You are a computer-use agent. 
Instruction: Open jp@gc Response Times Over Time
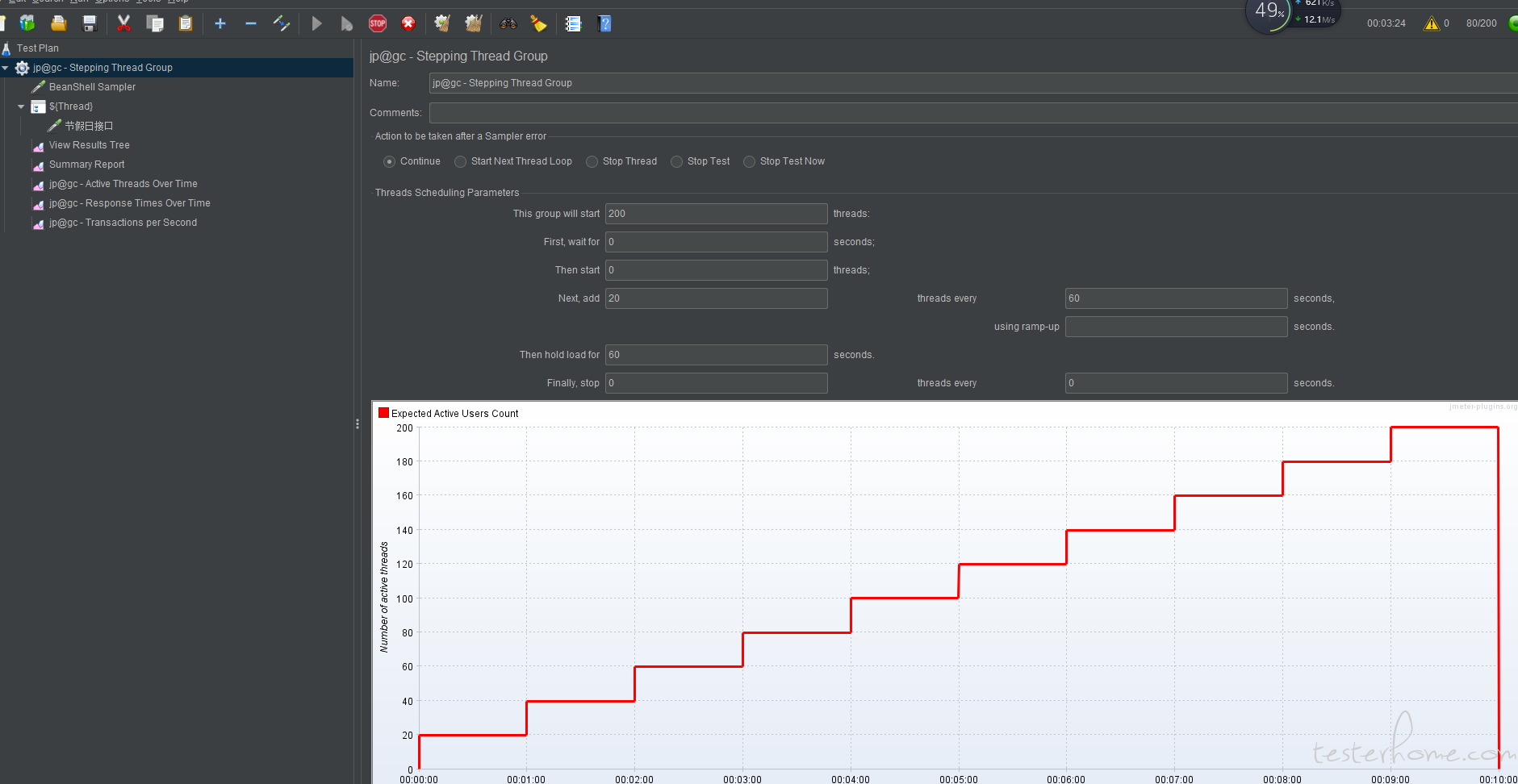tap(129, 203)
